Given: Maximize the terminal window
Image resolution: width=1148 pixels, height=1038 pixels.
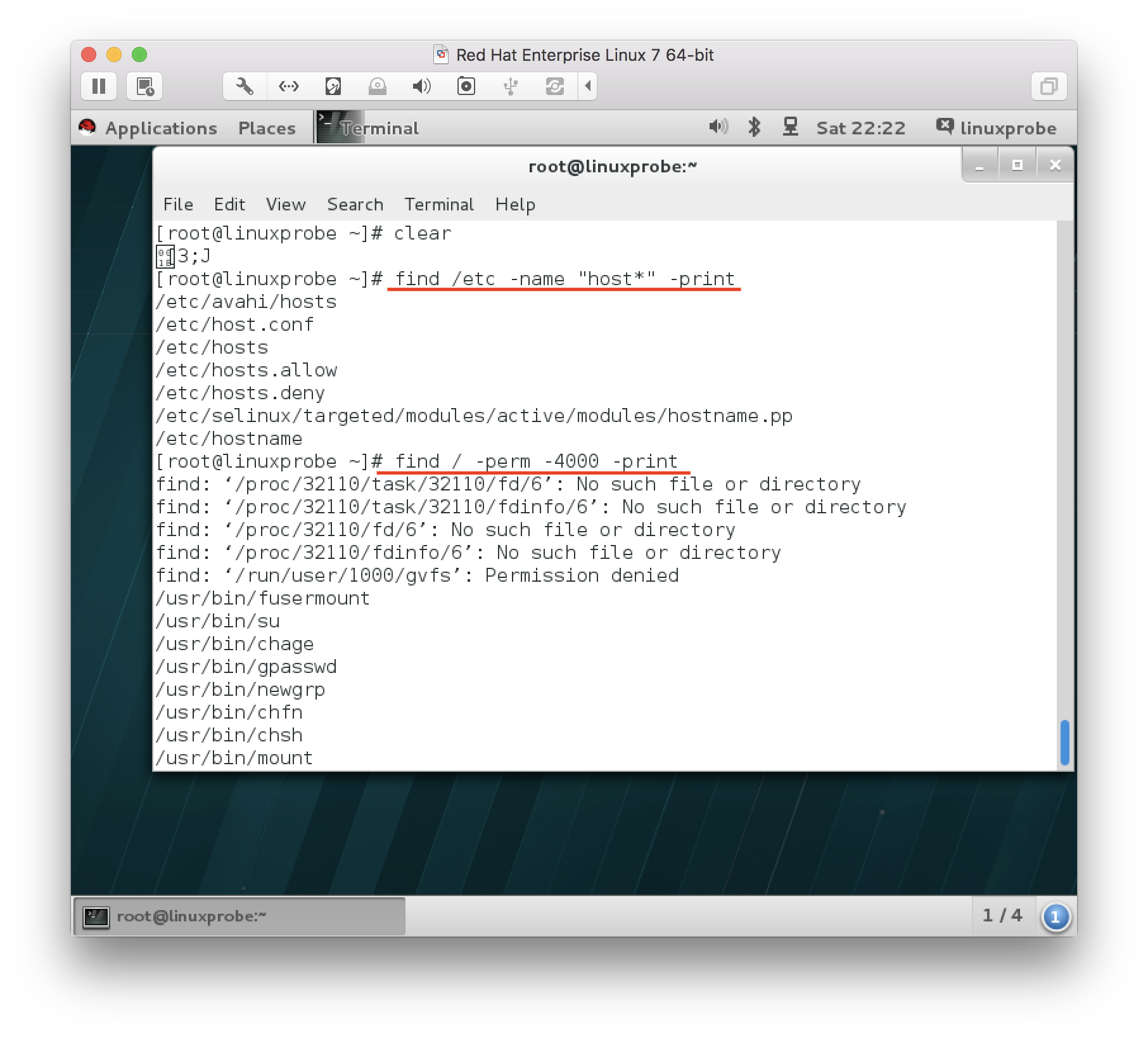Looking at the screenshot, I should coord(1017,165).
